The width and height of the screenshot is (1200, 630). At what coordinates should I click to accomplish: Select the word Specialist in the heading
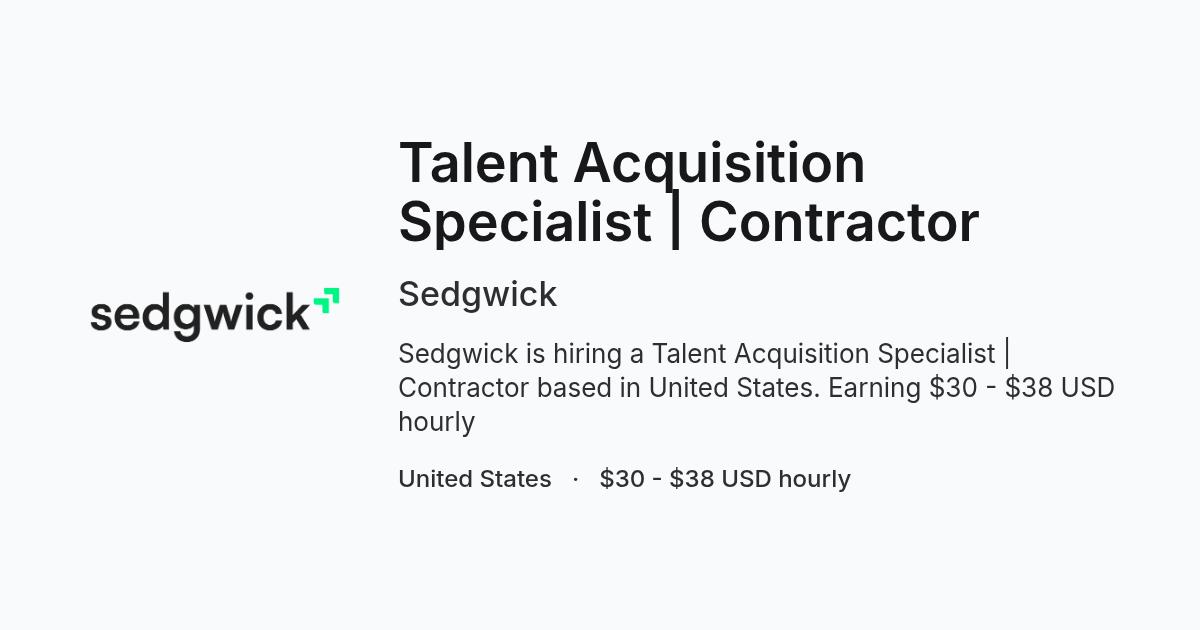[526, 221]
